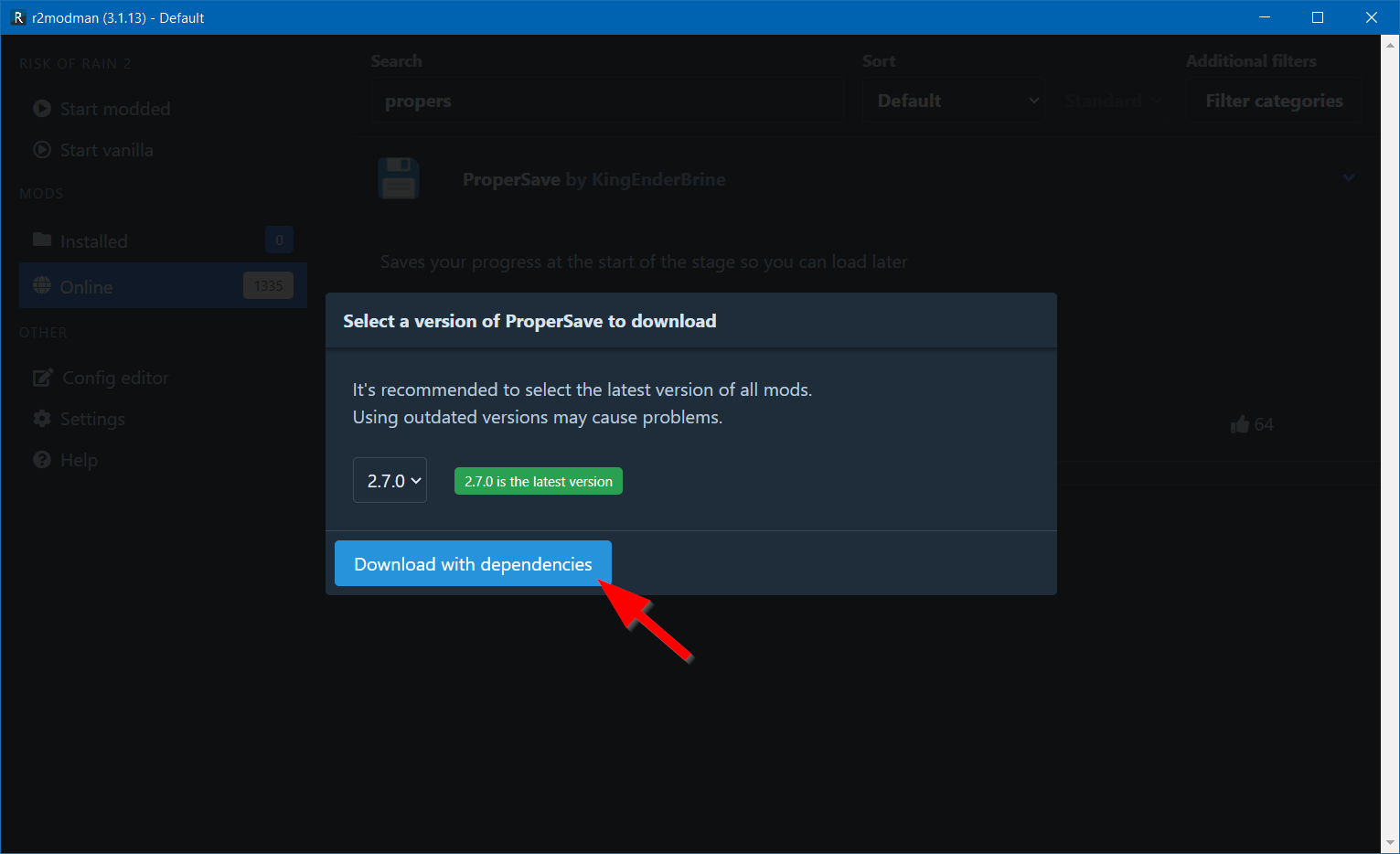Minimize the r2modman window
This screenshot has width=1400, height=854.
click(x=1266, y=17)
